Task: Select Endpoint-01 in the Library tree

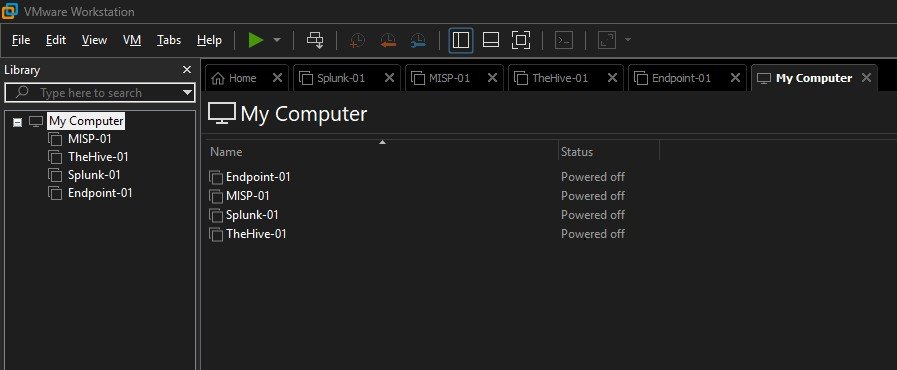Action: pyautogui.click(x=100, y=193)
